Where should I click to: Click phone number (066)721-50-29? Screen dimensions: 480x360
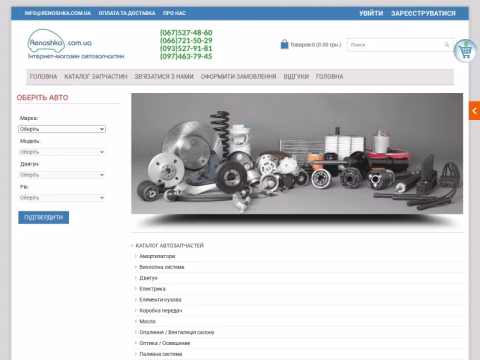[186, 41]
